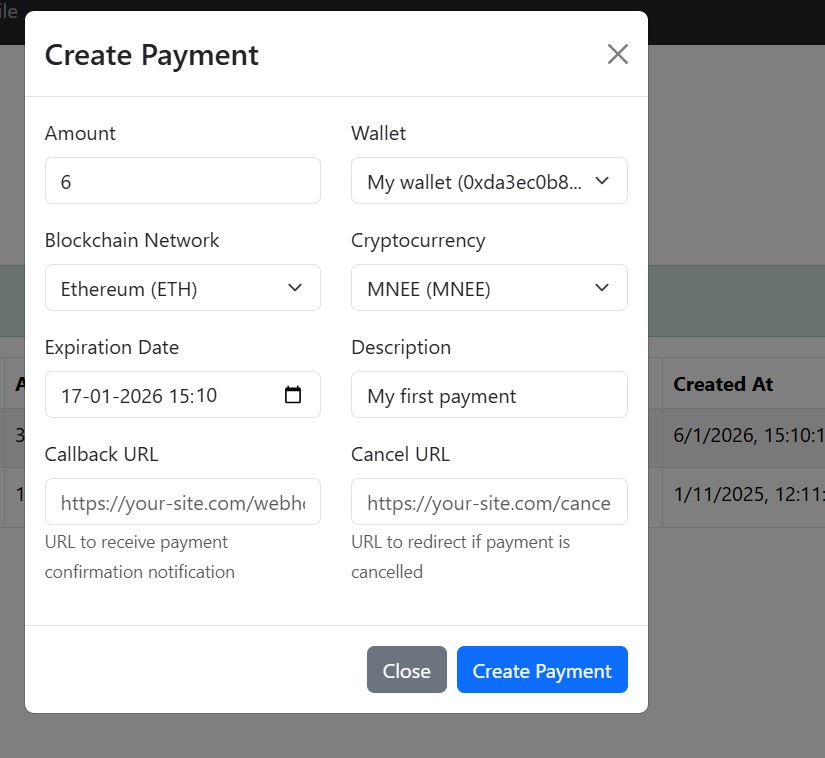Viewport: 825px width, 758px height.
Task: Click into the Callback URL input
Action: pos(183,502)
